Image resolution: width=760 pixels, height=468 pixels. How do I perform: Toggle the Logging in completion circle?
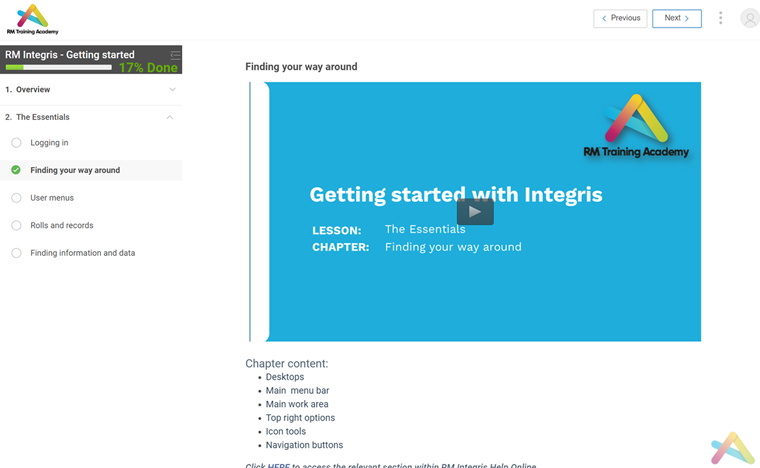(x=16, y=143)
